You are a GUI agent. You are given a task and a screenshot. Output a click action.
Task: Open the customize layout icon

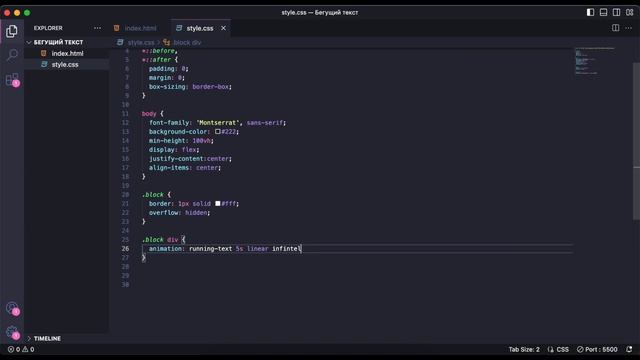pyautogui.click(x=629, y=12)
